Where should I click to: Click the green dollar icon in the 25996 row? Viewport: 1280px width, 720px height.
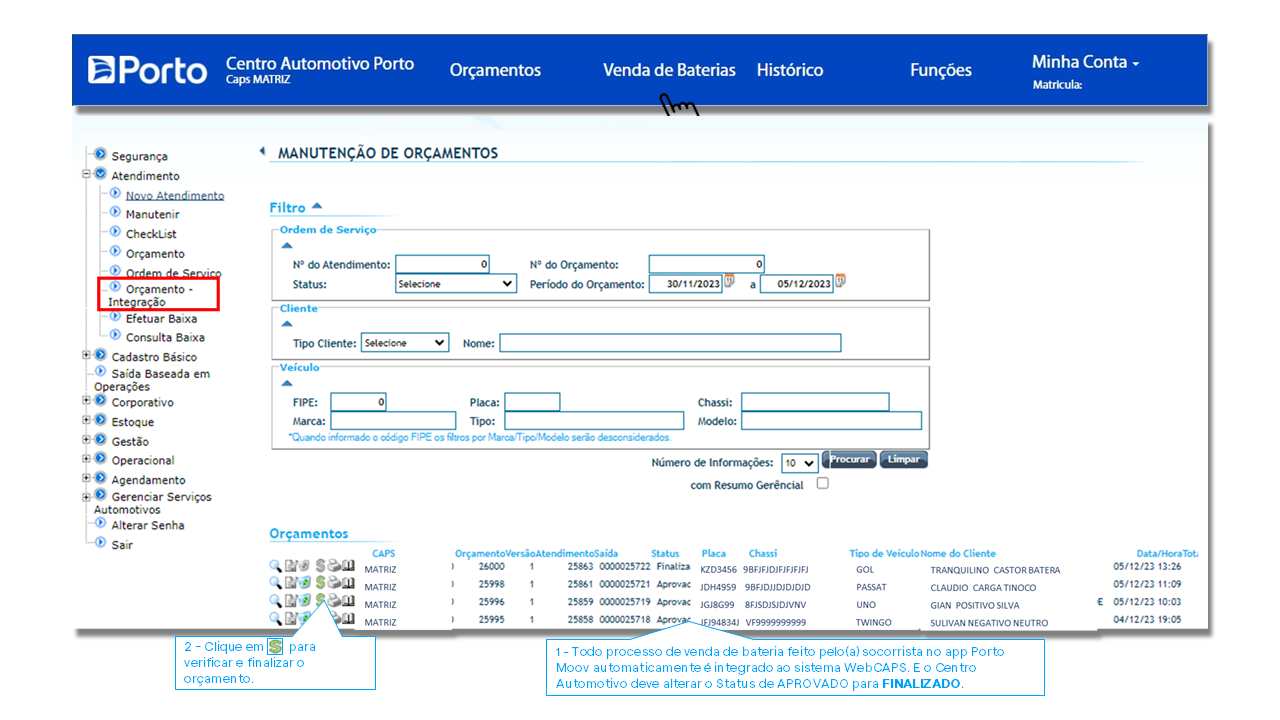(x=320, y=600)
